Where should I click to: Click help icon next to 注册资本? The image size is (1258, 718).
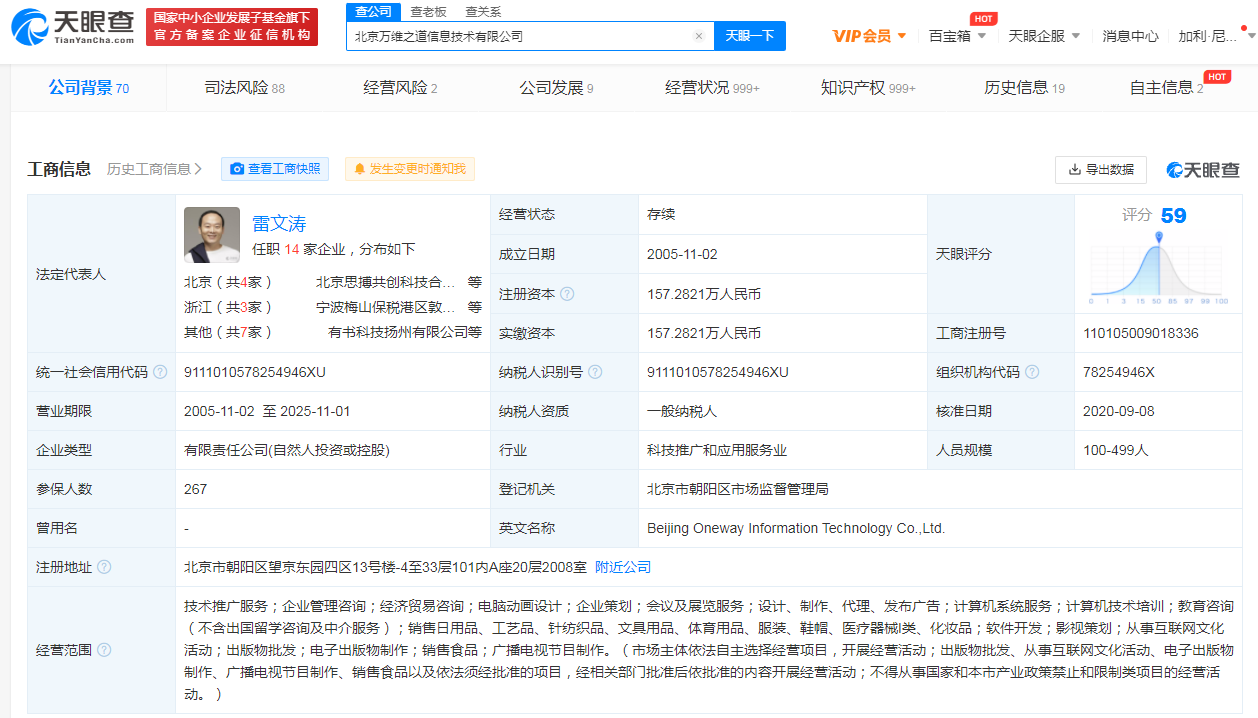(x=568, y=294)
